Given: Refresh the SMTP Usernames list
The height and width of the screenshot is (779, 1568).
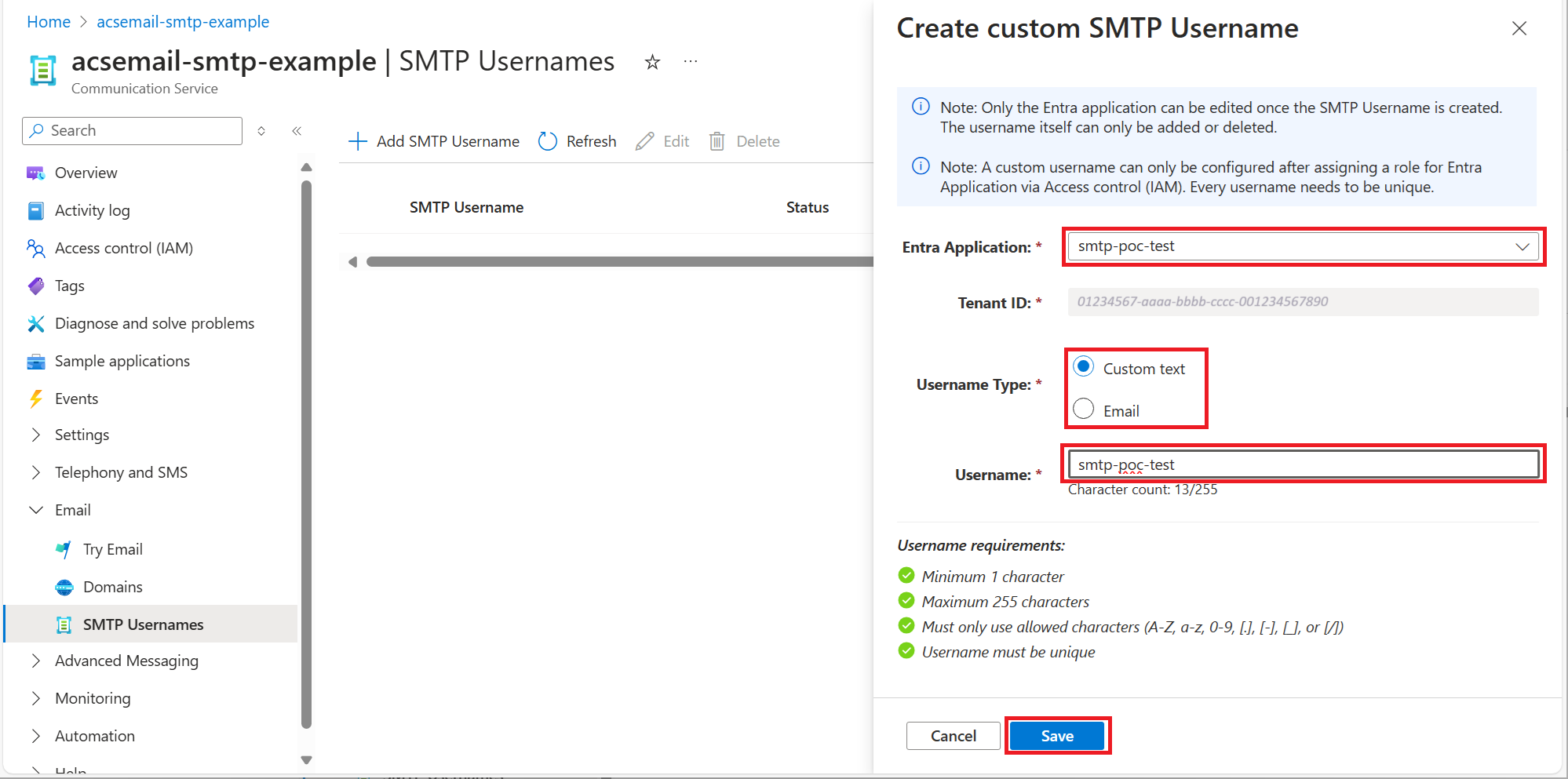Looking at the screenshot, I should tap(577, 141).
